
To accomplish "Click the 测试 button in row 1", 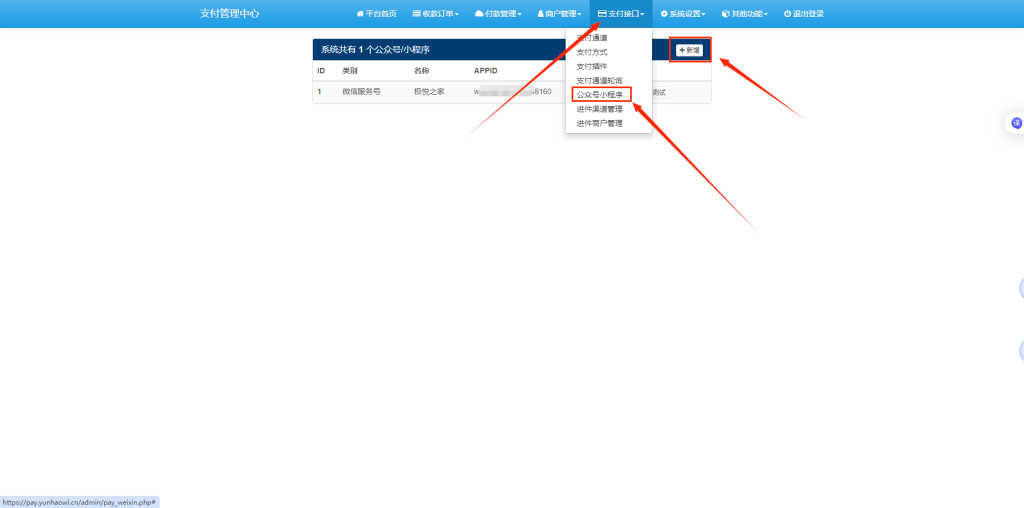I will pyautogui.click(x=659, y=93).
